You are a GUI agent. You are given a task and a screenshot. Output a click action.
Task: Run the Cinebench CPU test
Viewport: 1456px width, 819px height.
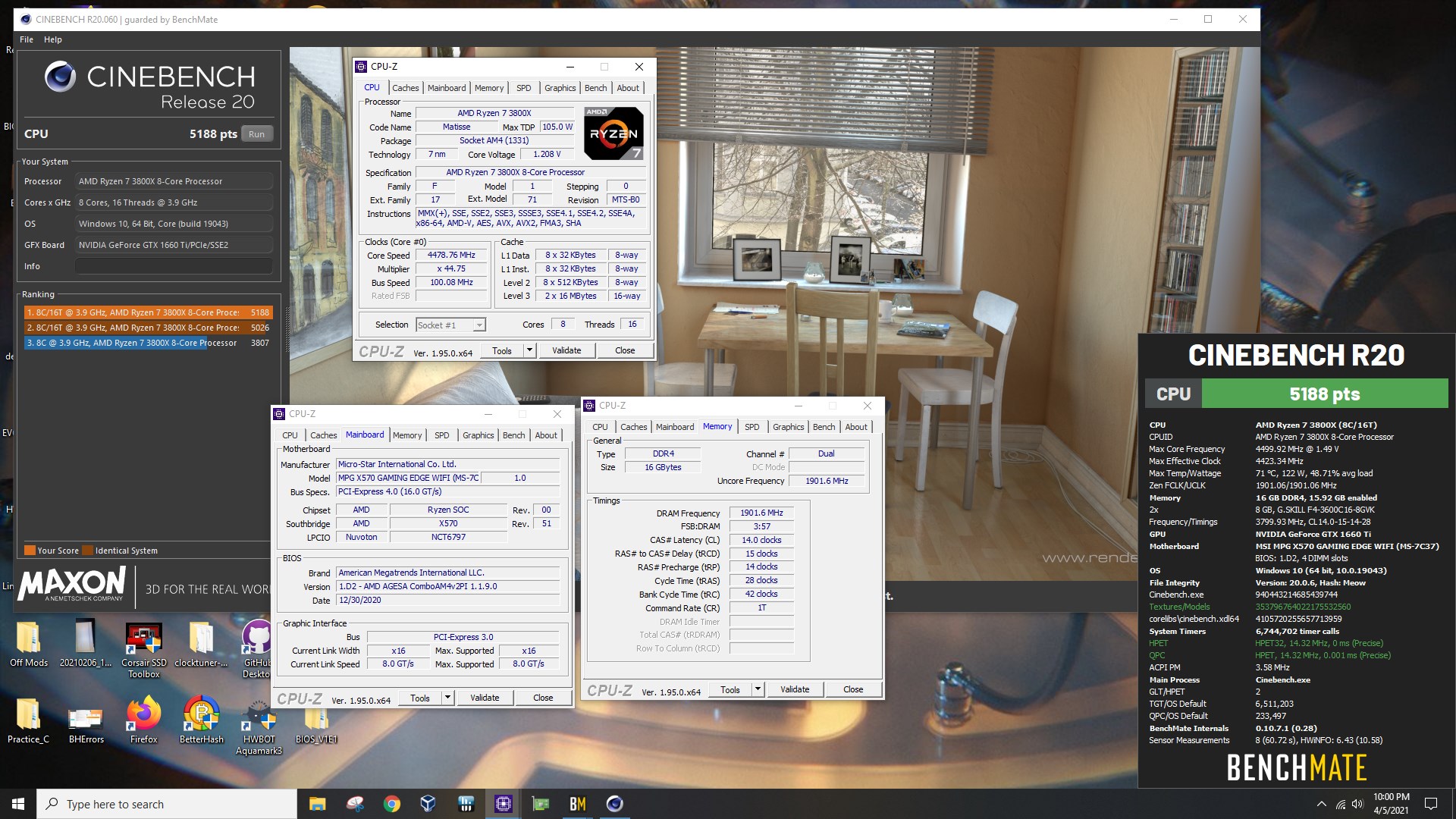[256, 134]
